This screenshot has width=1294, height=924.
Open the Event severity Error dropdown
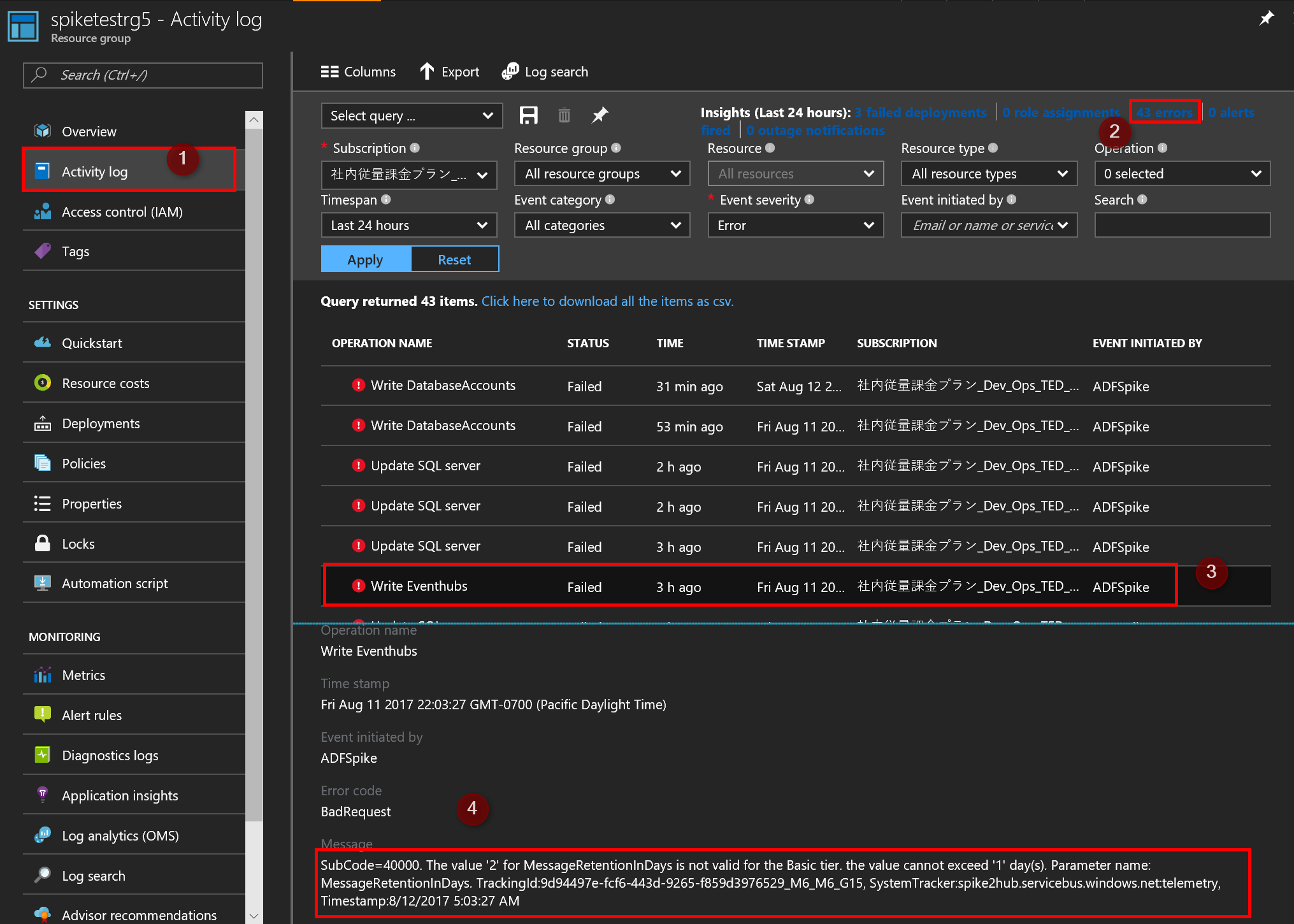[796, 226]
